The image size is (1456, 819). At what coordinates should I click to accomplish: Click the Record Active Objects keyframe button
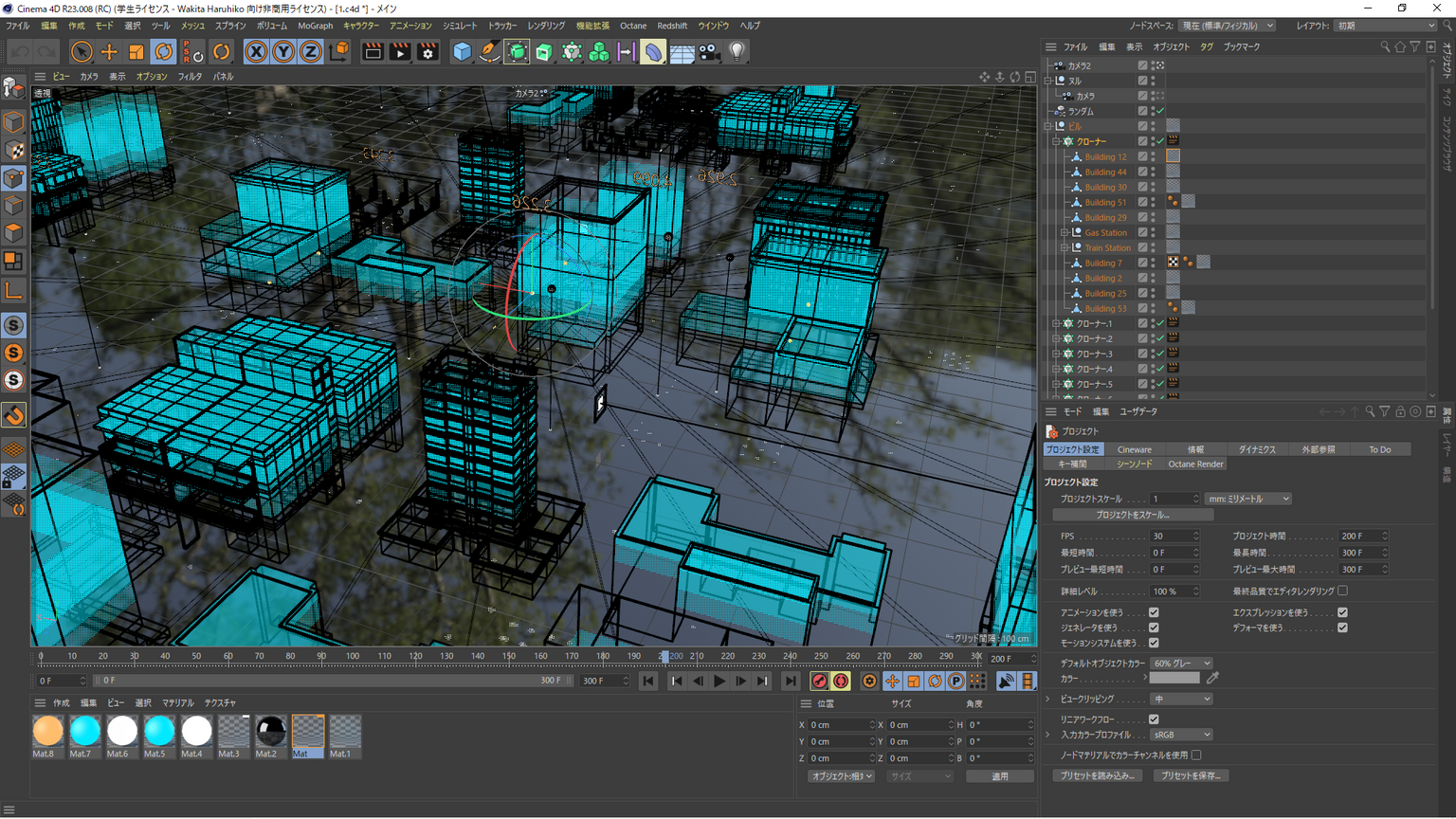819,681
